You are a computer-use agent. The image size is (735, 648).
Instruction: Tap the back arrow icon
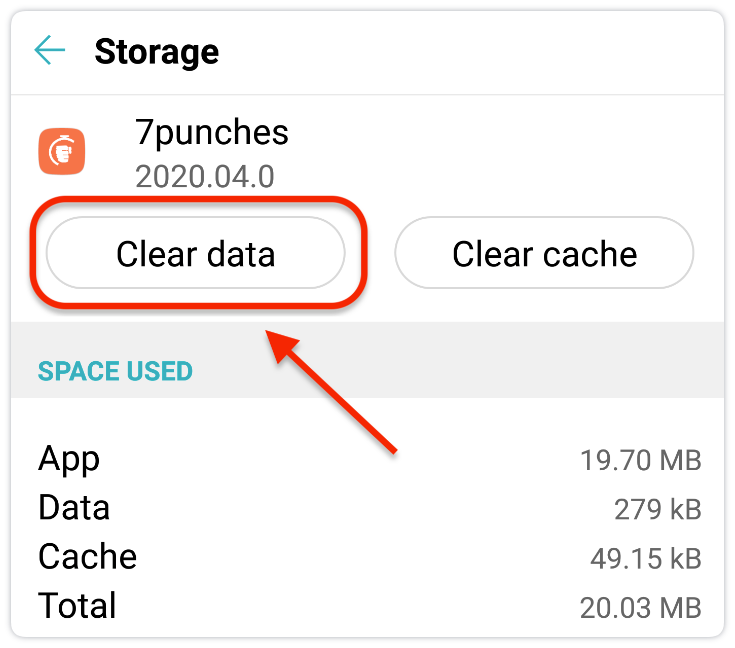tap(49, 51)
